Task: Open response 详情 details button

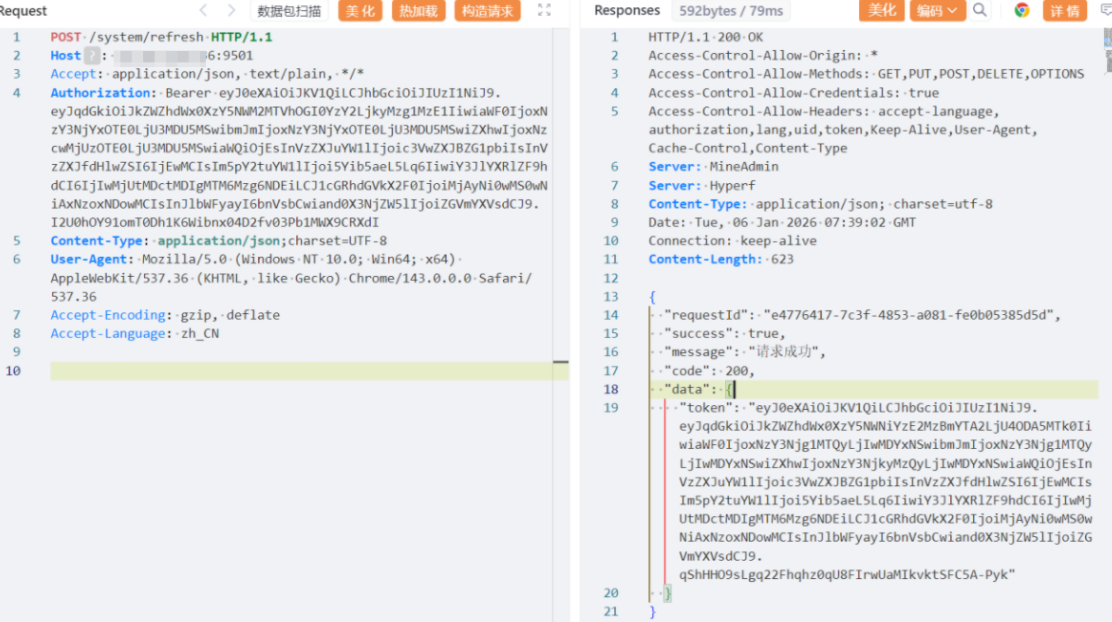Action: [1065, 11]
